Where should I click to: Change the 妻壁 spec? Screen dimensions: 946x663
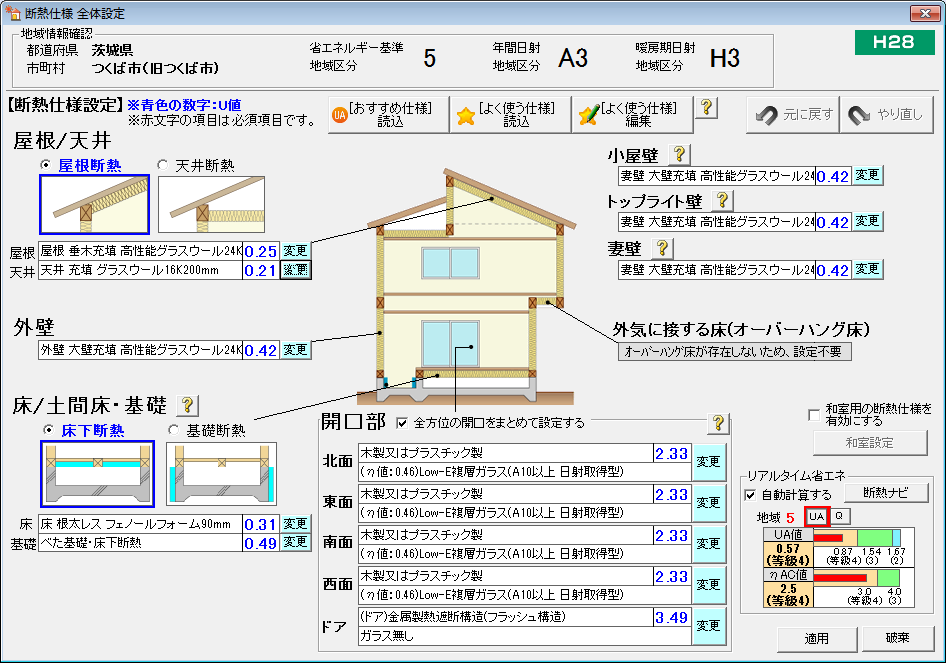[x=868, y=269]
